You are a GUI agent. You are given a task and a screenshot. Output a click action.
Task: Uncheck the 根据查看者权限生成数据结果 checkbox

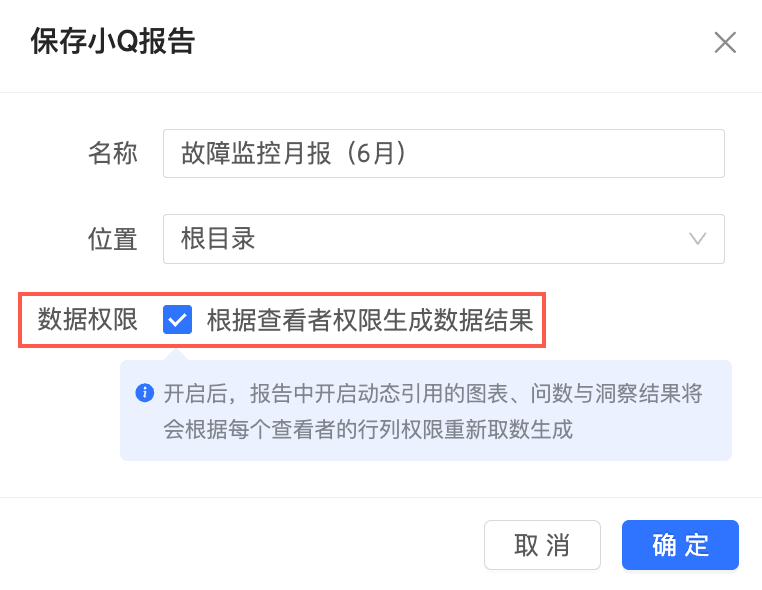click(x=178, y=320)
